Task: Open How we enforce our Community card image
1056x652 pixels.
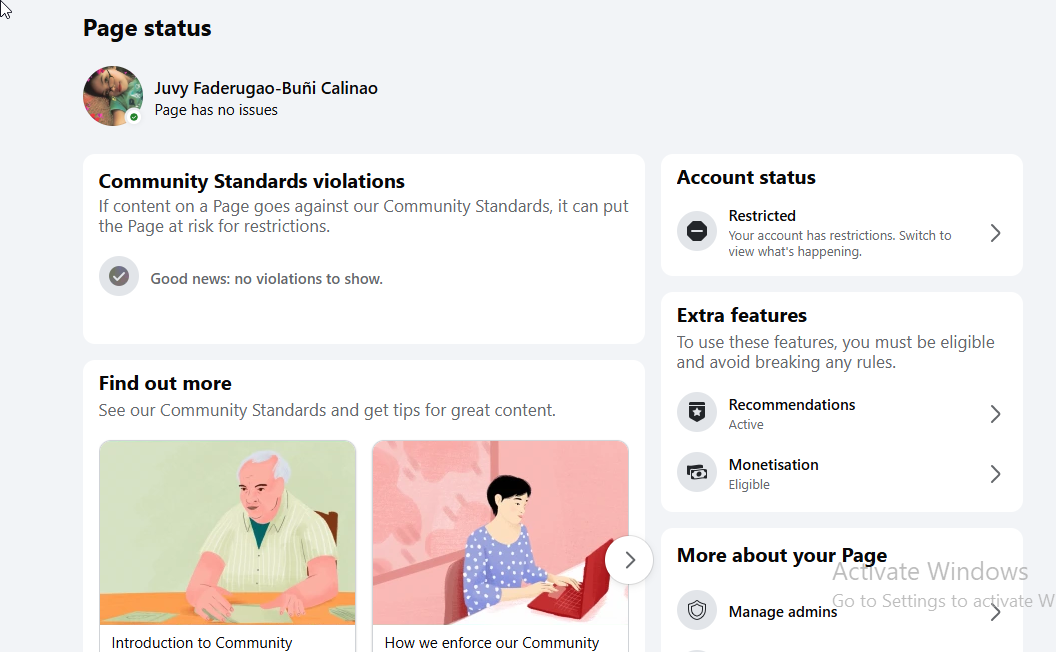Action: point(500,533)
